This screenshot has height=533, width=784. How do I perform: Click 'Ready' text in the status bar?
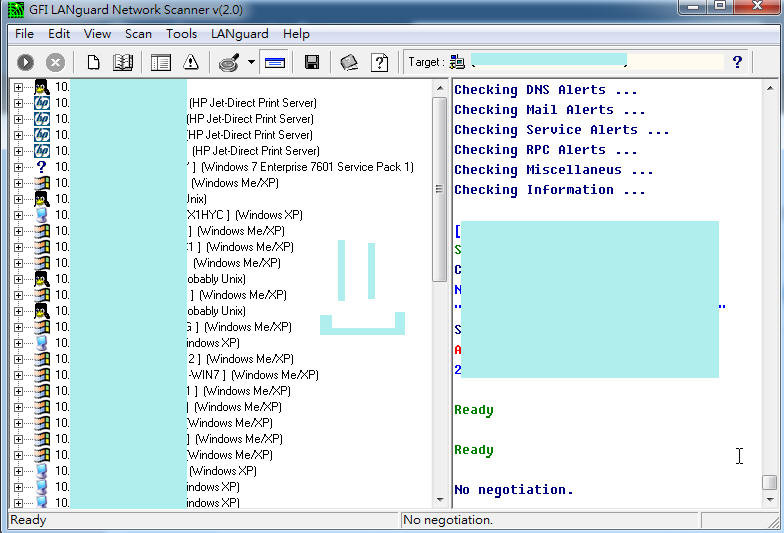pos(28,520)
